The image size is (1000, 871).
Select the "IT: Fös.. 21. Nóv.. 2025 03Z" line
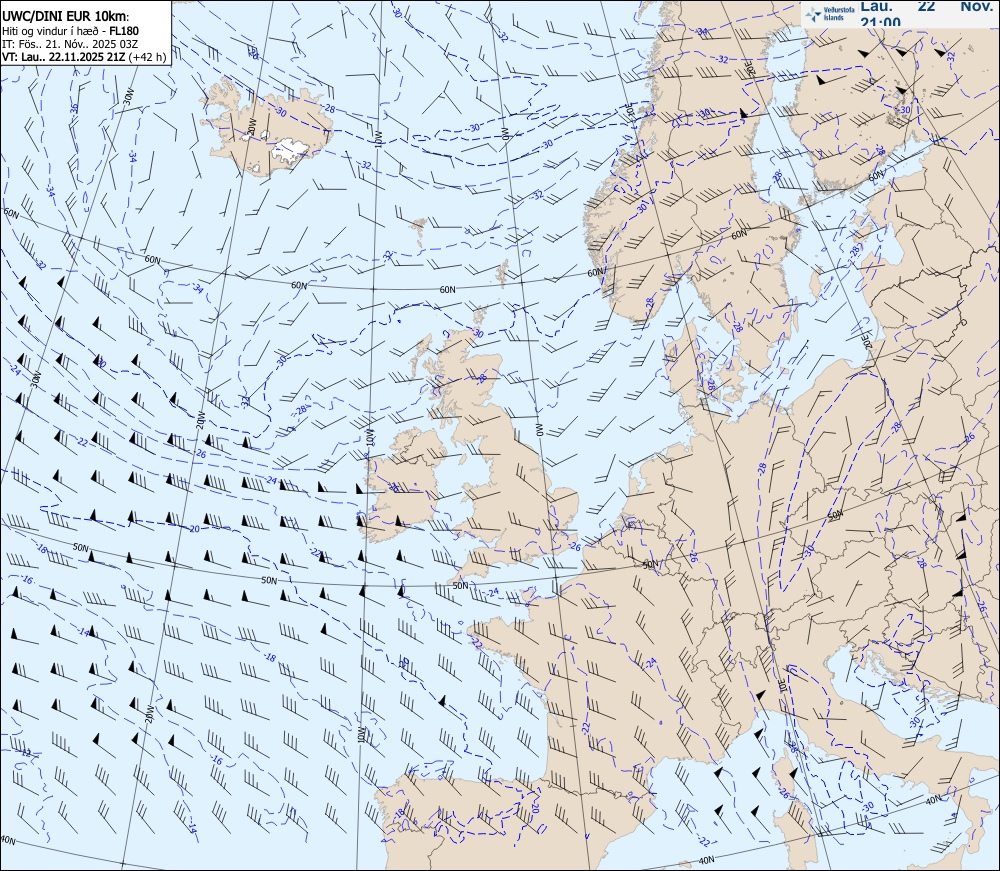point(69,44)
